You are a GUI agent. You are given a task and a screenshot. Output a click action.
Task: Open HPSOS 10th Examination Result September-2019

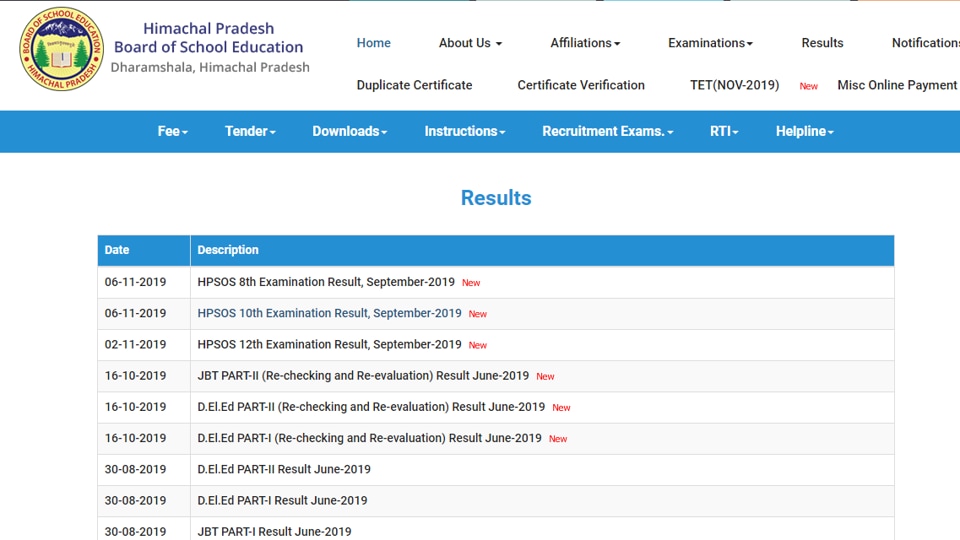click(329, 313)
